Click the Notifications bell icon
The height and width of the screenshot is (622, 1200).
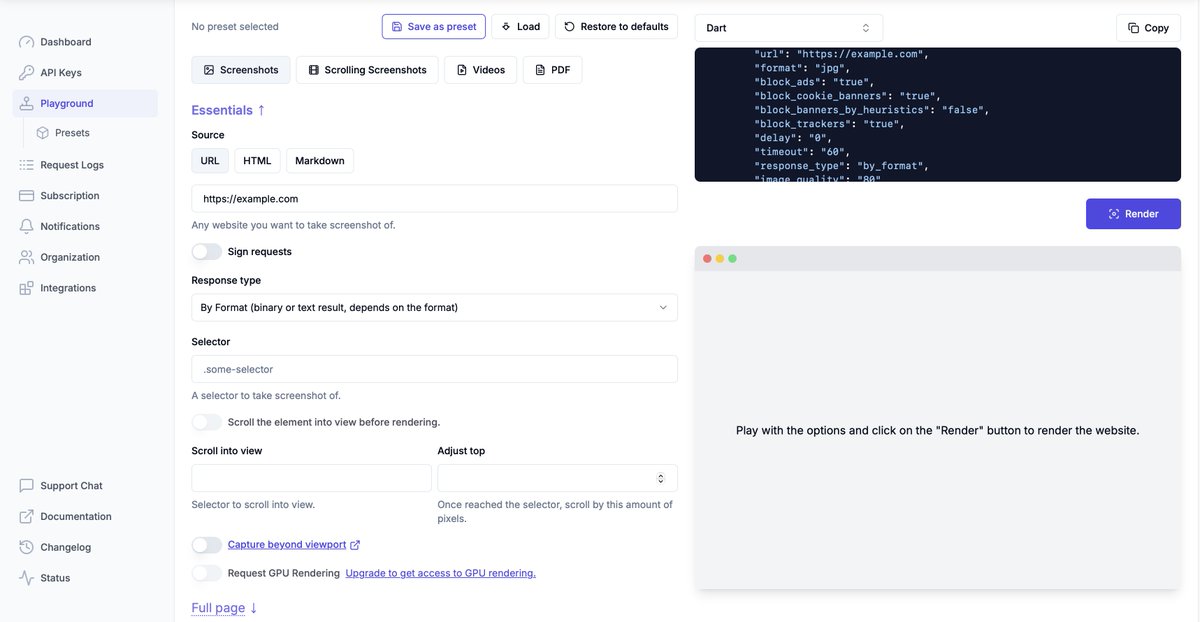[26, 226]
